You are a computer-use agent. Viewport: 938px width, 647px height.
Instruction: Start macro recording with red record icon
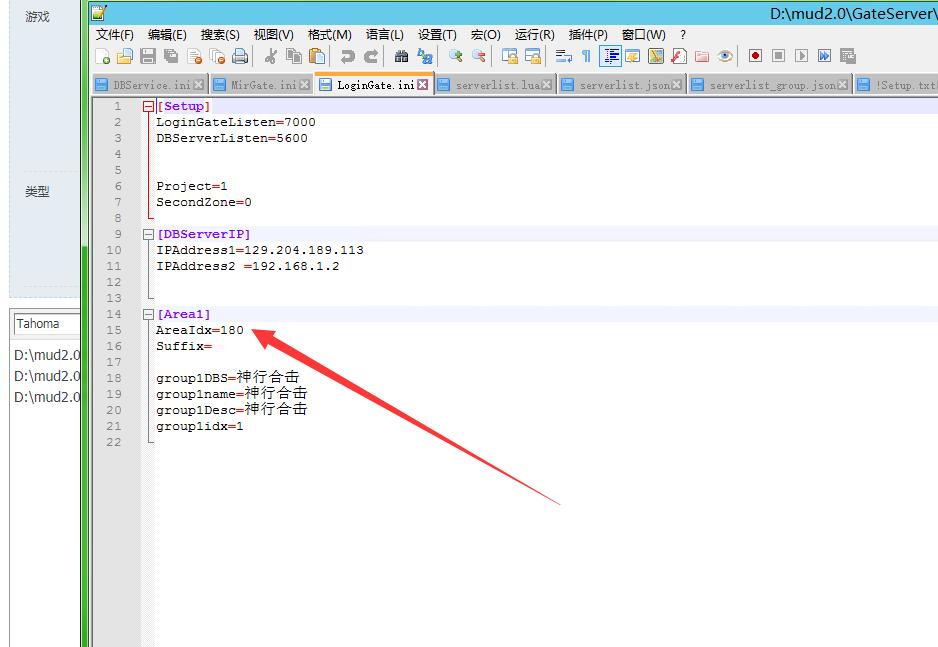(755, 56)
